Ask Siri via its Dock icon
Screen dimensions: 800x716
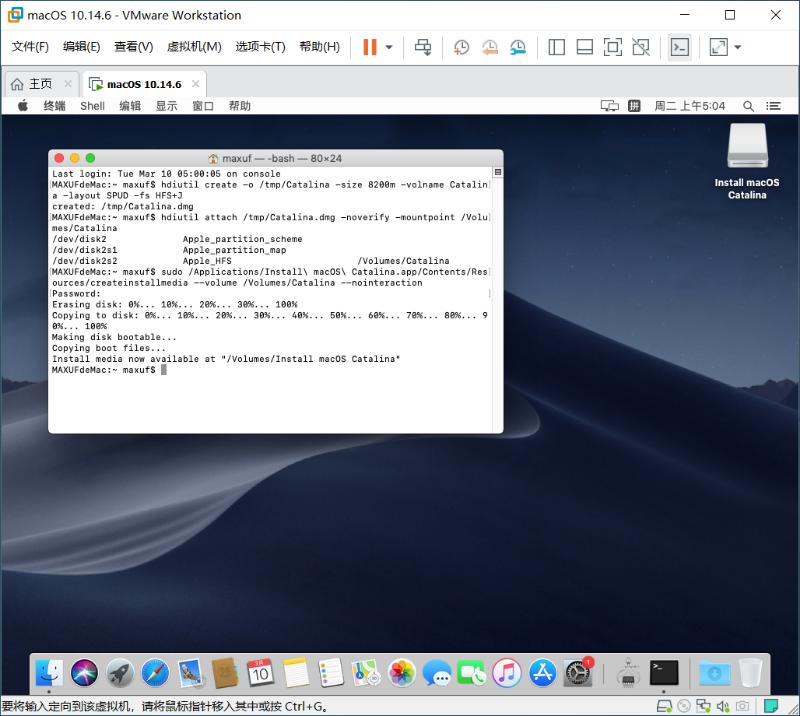coord(84,674)
